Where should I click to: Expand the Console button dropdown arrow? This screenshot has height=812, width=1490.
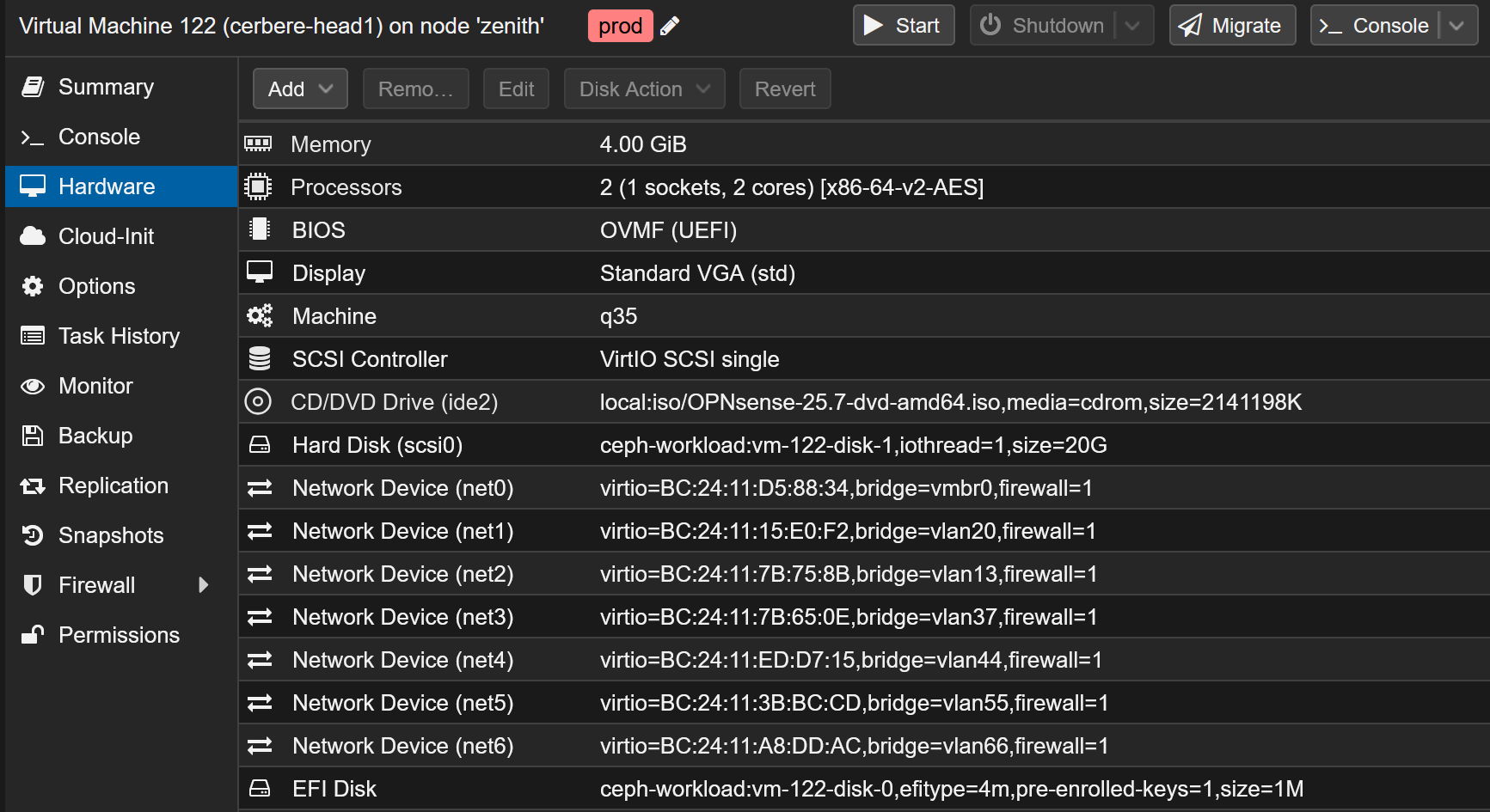[x=1456, y=26]
